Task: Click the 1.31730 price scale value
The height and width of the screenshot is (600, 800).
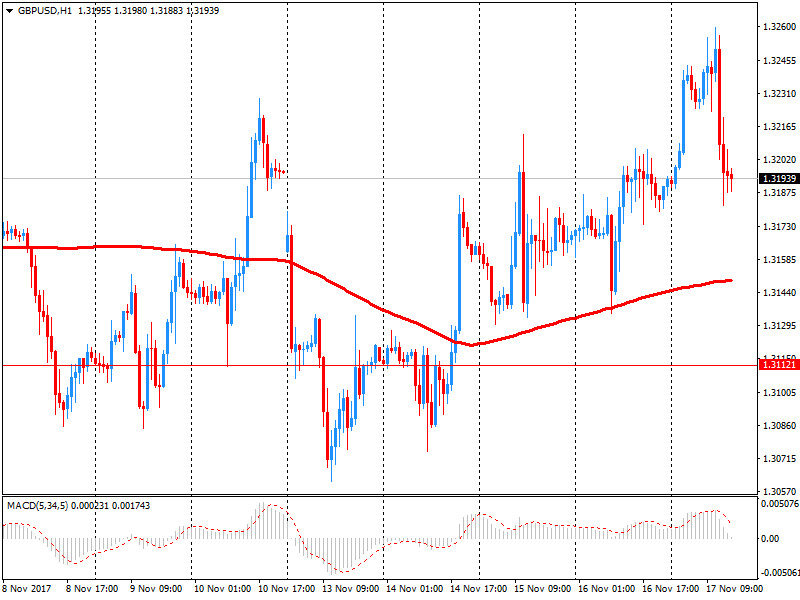Action: point(779,227)
